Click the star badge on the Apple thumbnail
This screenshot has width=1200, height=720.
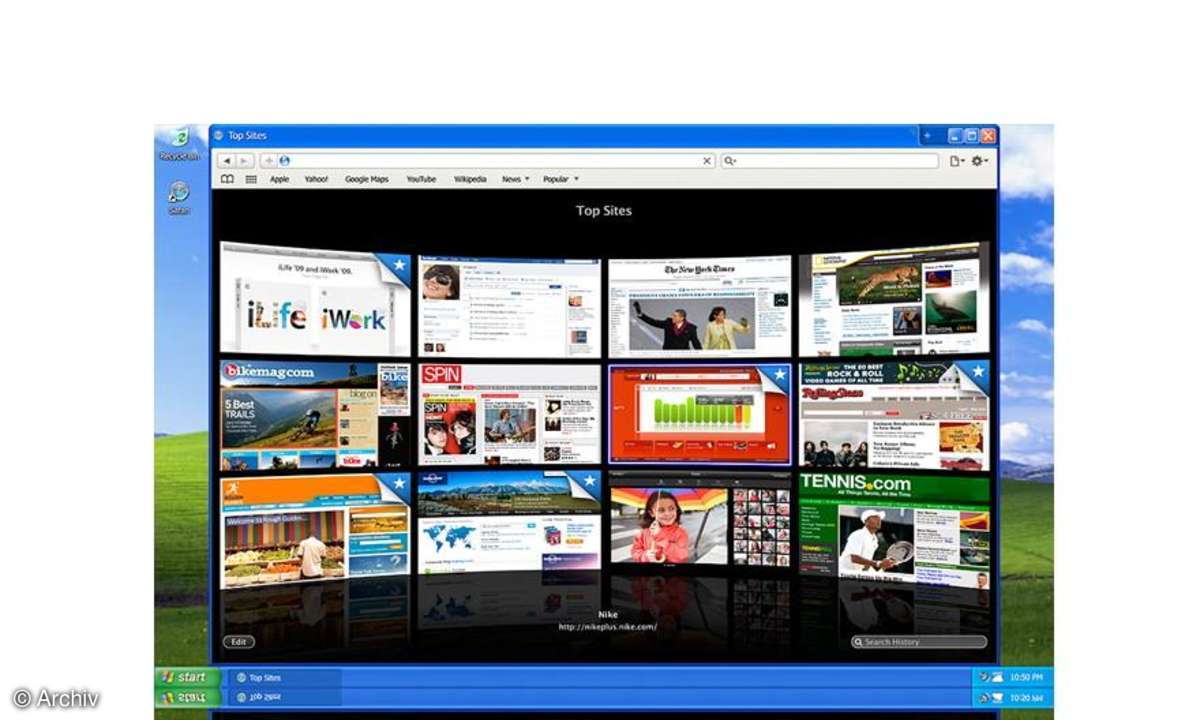(398, 266)
